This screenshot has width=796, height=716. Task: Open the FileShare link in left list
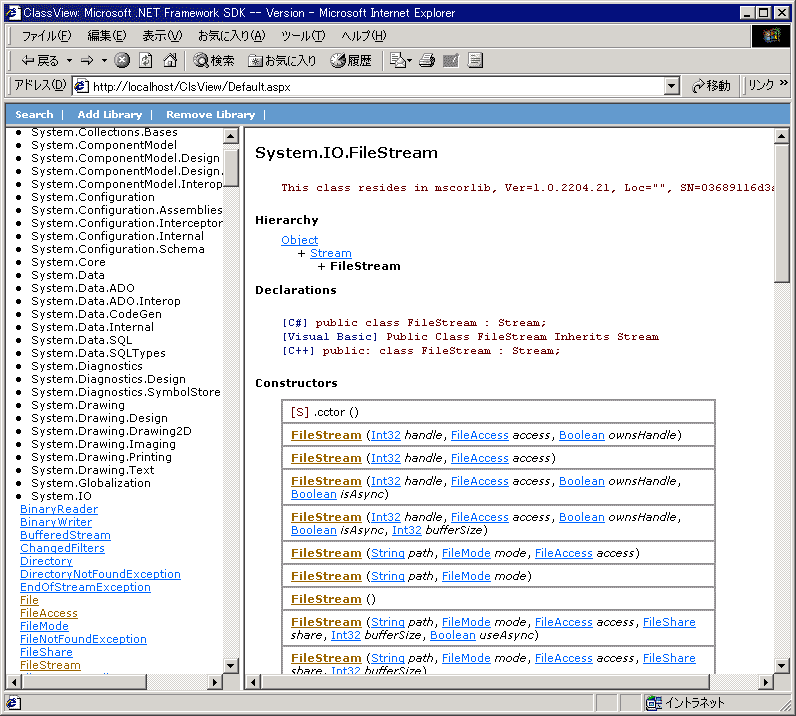coord(46,653)
